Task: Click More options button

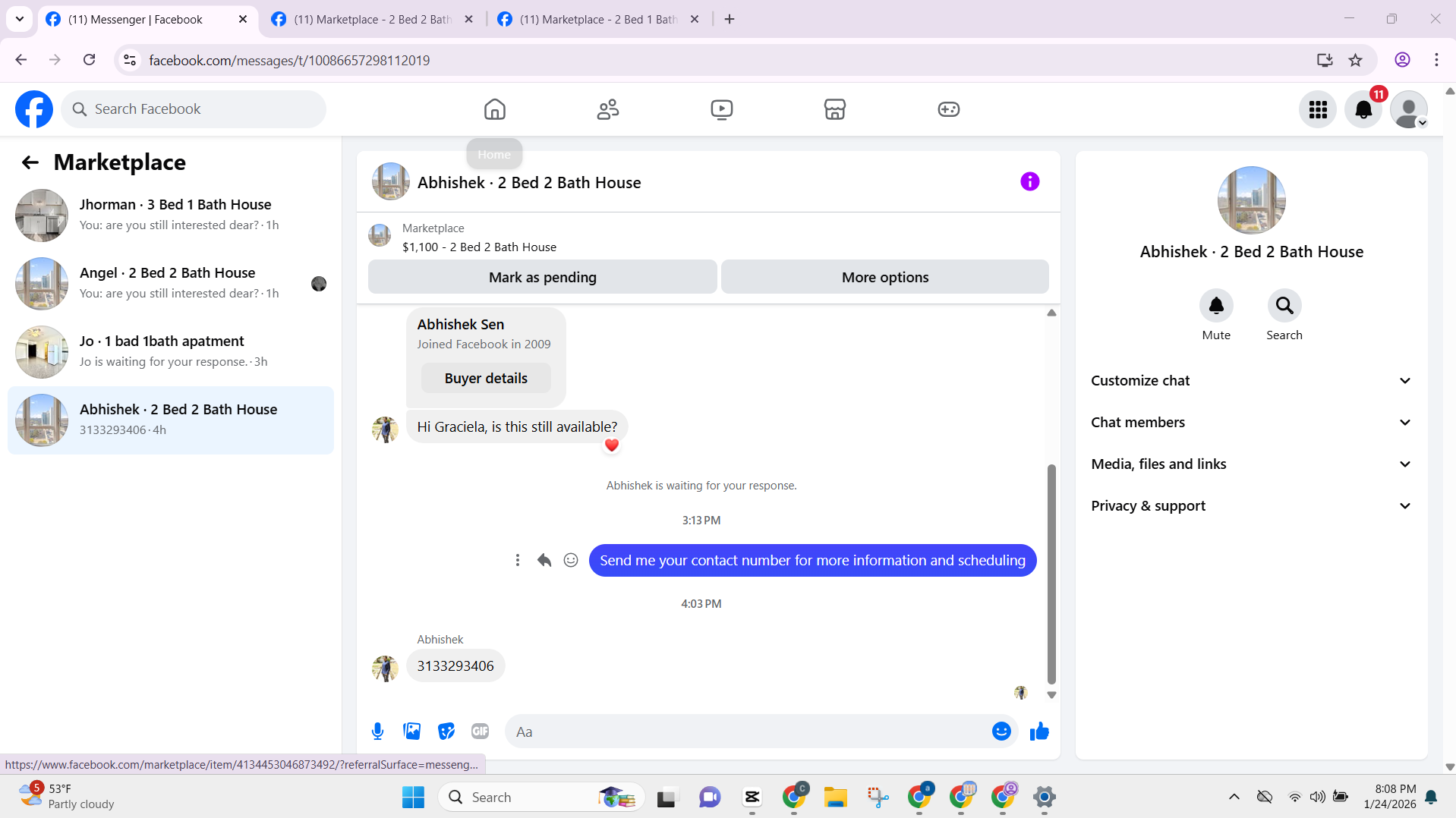Action: point(884,277)
